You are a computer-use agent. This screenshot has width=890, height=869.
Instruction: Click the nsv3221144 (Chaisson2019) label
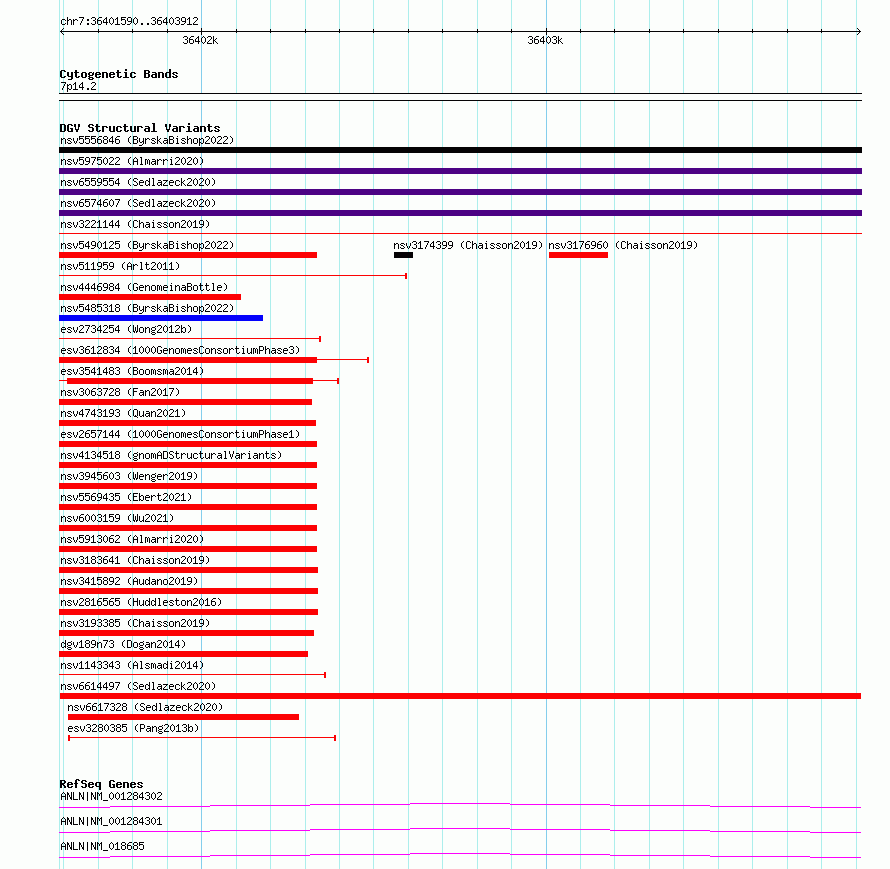(x=135, y=224)
